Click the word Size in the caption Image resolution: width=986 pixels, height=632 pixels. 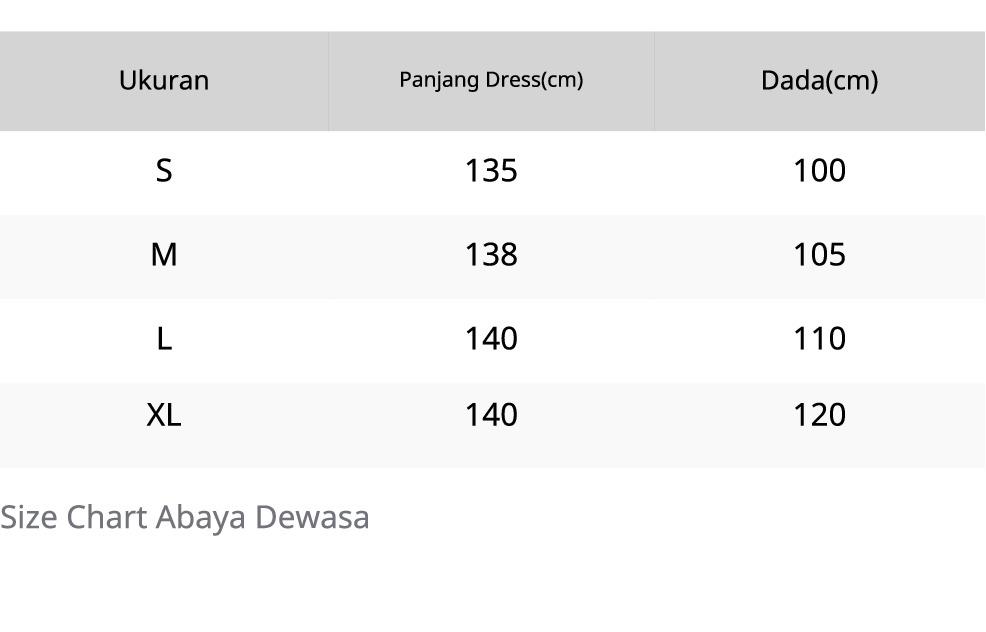(x=29, y=517)
